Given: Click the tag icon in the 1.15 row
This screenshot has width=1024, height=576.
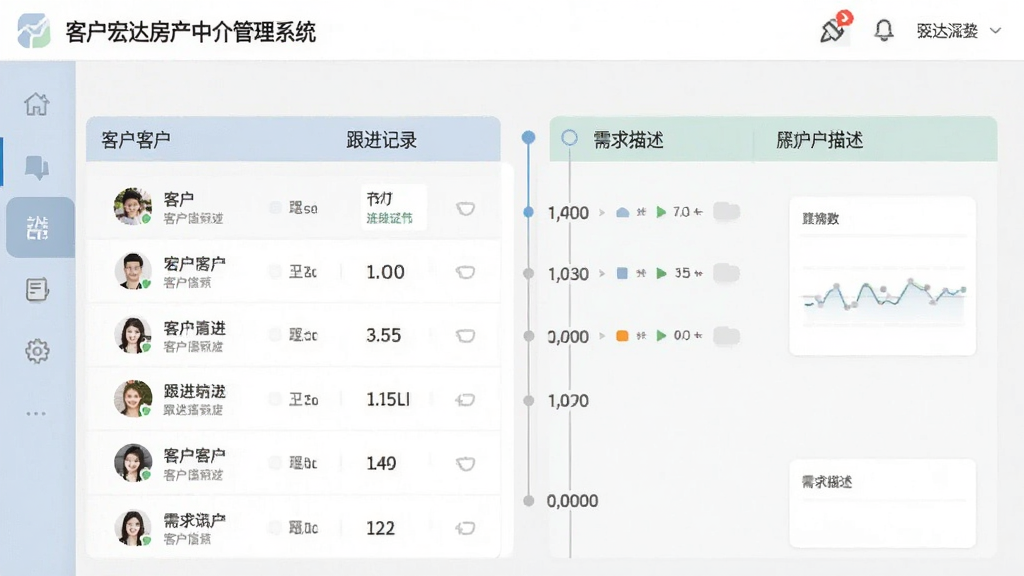Looking at the screenshot, I should [x=465, y=400].
